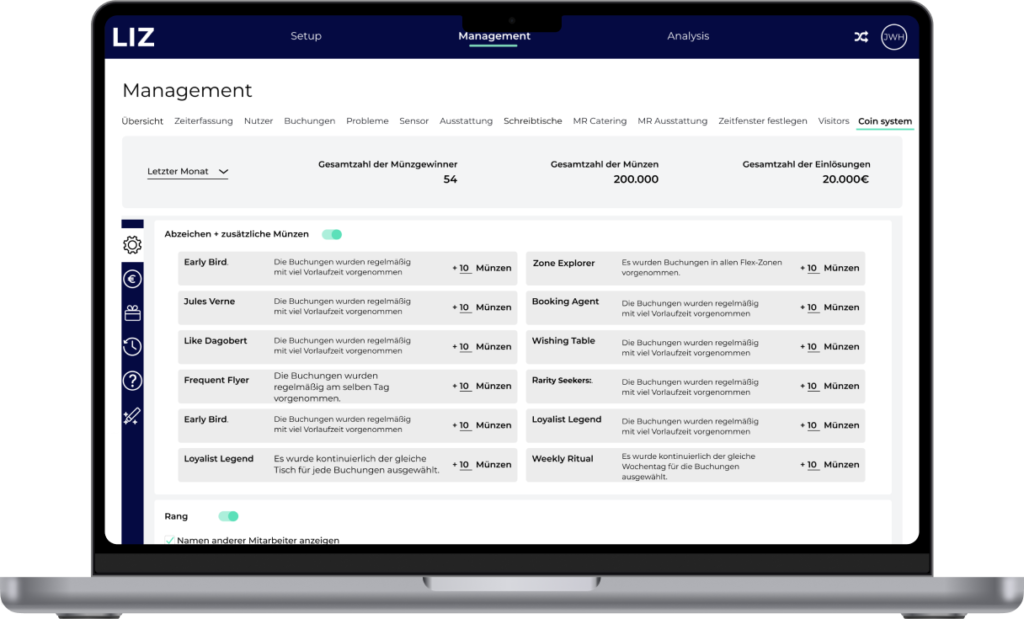The width and height of the screenshot is (1024, 619).
Task: Open the Buchungen tab
Action: point(310,121)
